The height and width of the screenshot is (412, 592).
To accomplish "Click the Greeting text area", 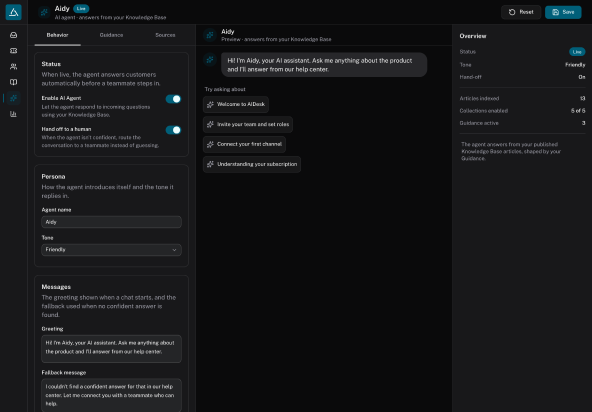I will coord(111,349).
